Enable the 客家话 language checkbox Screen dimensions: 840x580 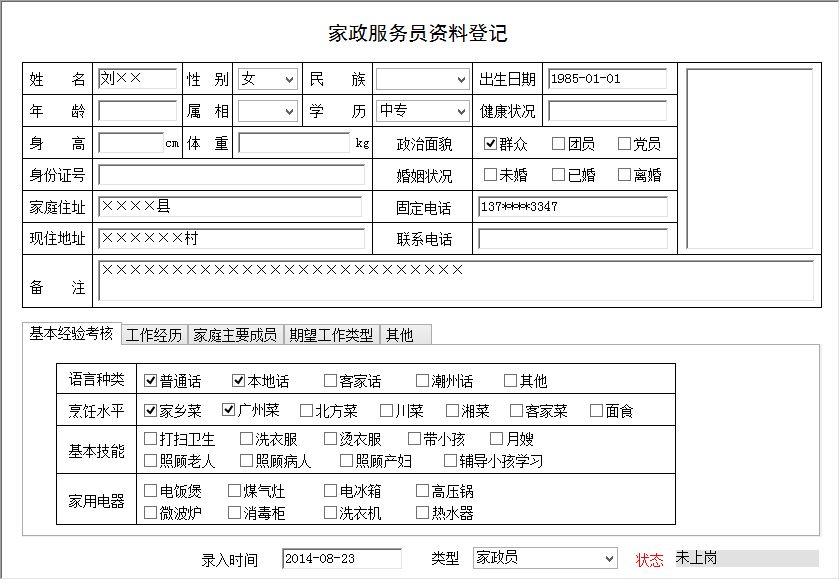[331, 381]
